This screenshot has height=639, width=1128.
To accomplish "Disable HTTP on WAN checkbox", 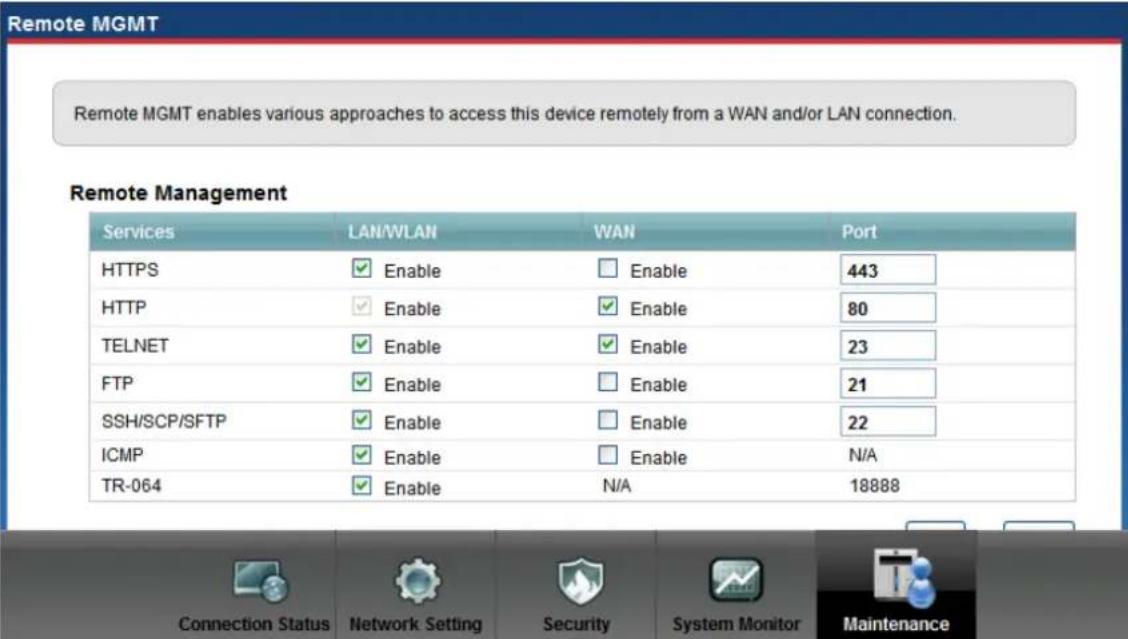I will coord(607,307).
